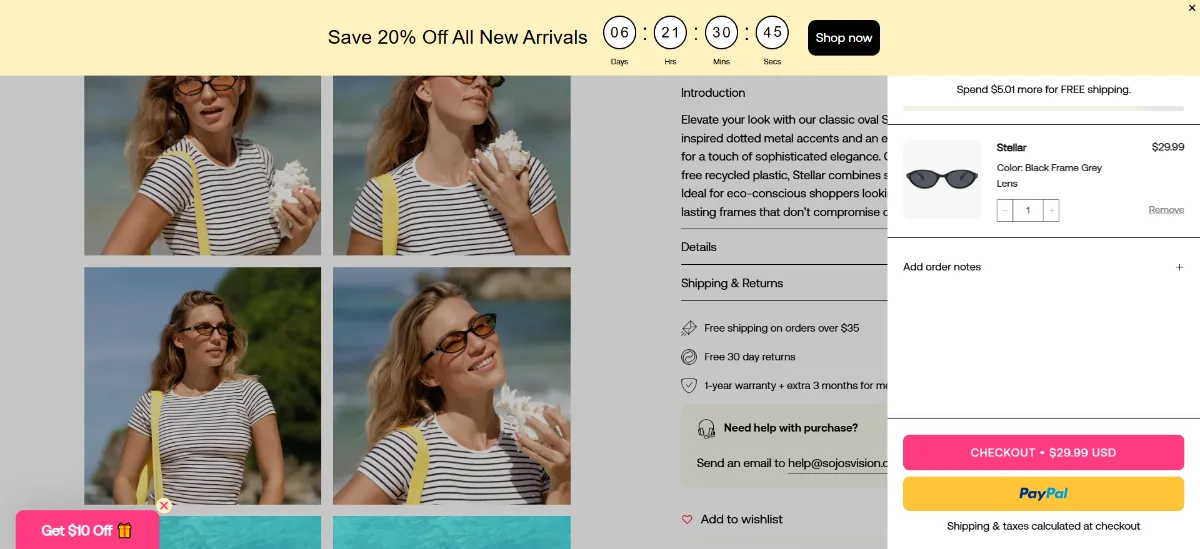Pay with the PayPal button
The width and height of the screenshot is (1200, 549).
pos(1043,494)
